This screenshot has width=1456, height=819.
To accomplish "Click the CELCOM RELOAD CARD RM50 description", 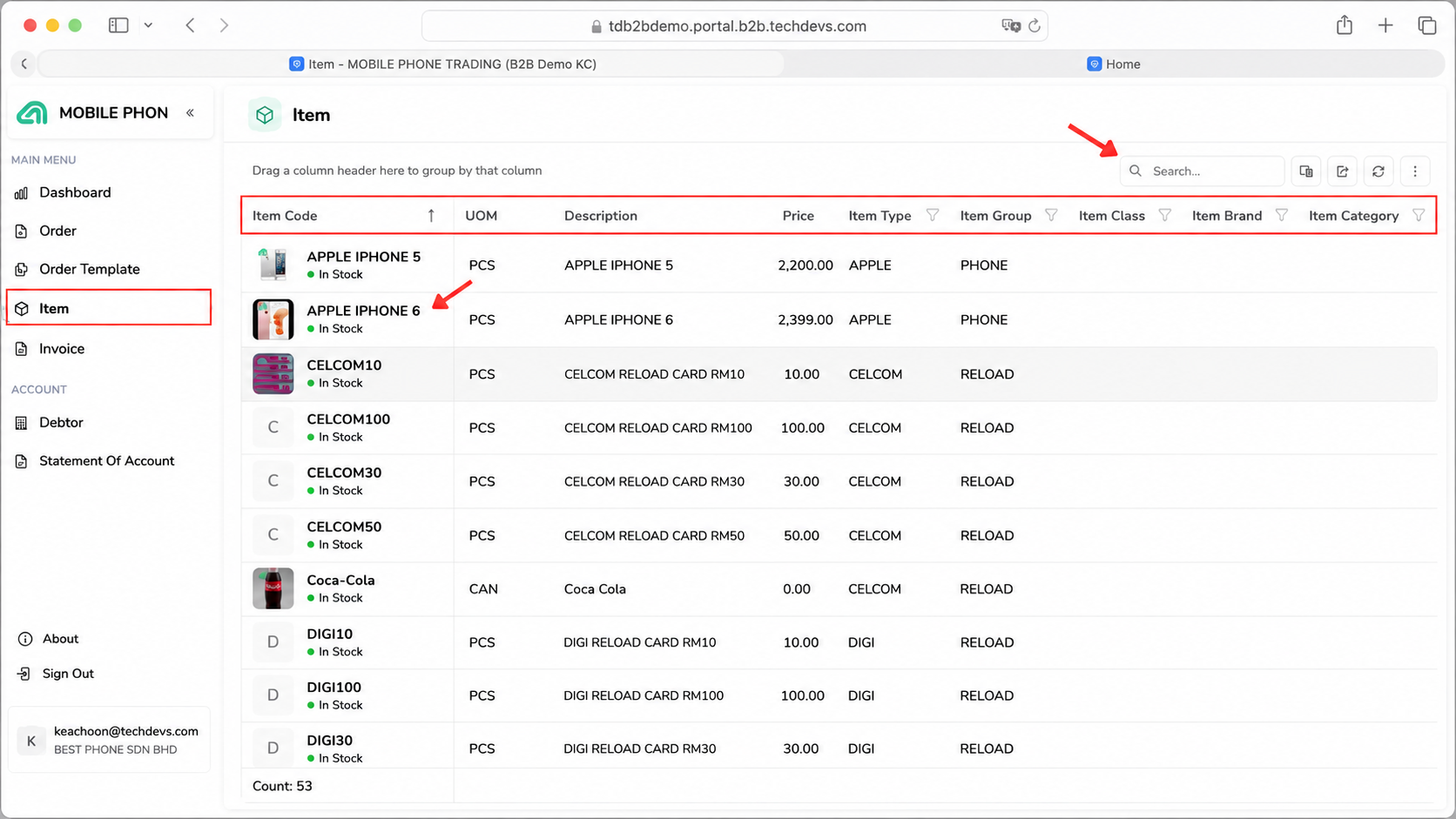I will [x=654, y=535].
